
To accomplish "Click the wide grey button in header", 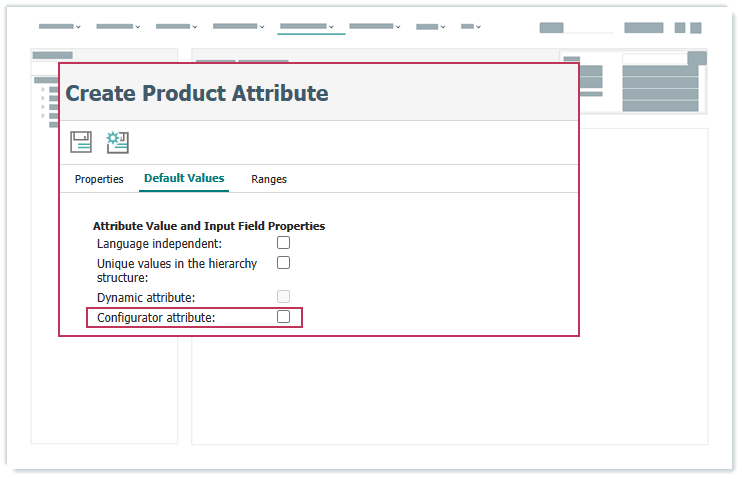I will pos(643,28).
